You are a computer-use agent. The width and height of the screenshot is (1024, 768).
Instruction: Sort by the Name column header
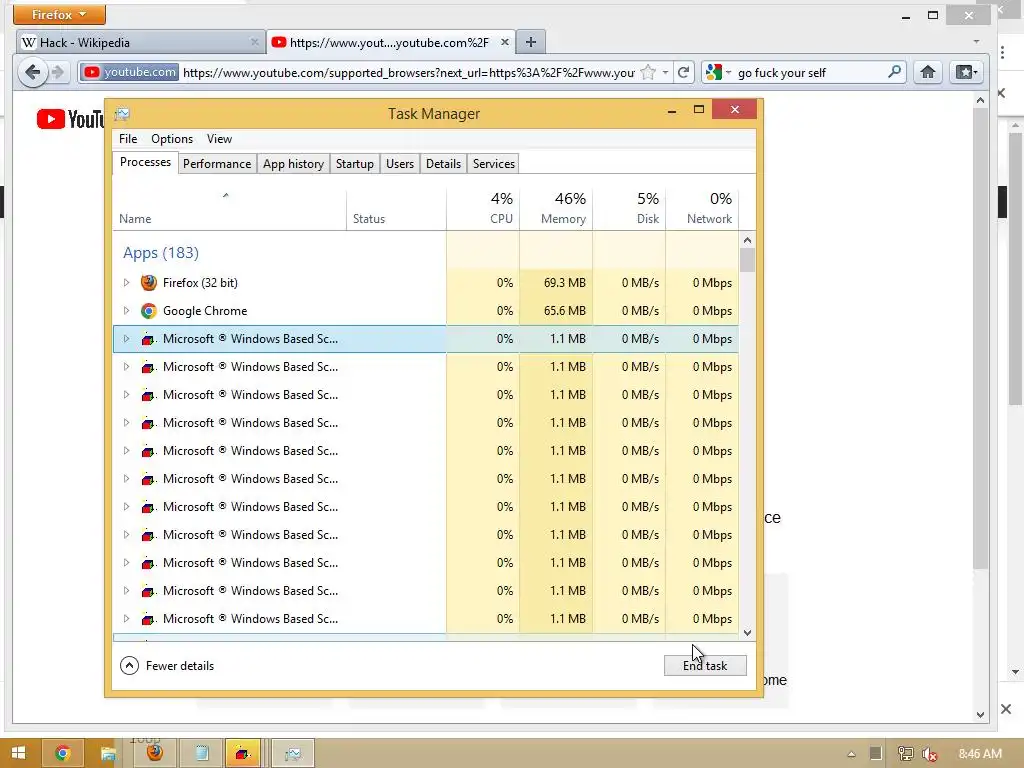[229, 209]
